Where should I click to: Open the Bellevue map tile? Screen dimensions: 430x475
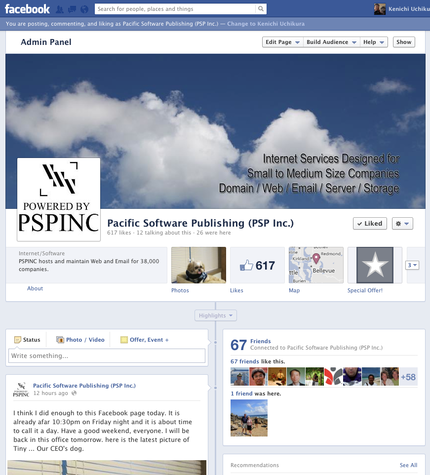tap(316, 265)
